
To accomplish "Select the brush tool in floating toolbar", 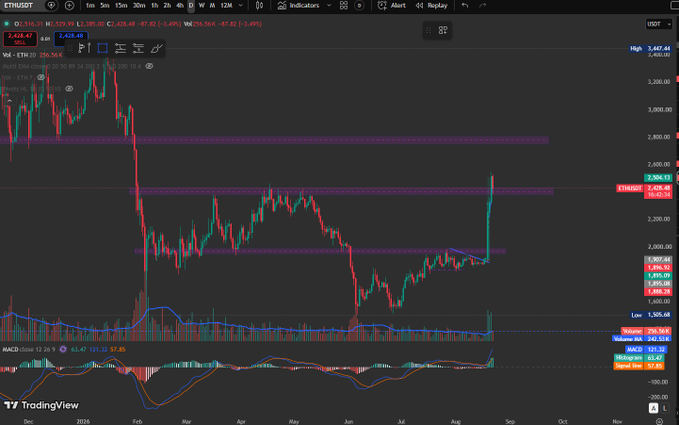I will 156,48.
